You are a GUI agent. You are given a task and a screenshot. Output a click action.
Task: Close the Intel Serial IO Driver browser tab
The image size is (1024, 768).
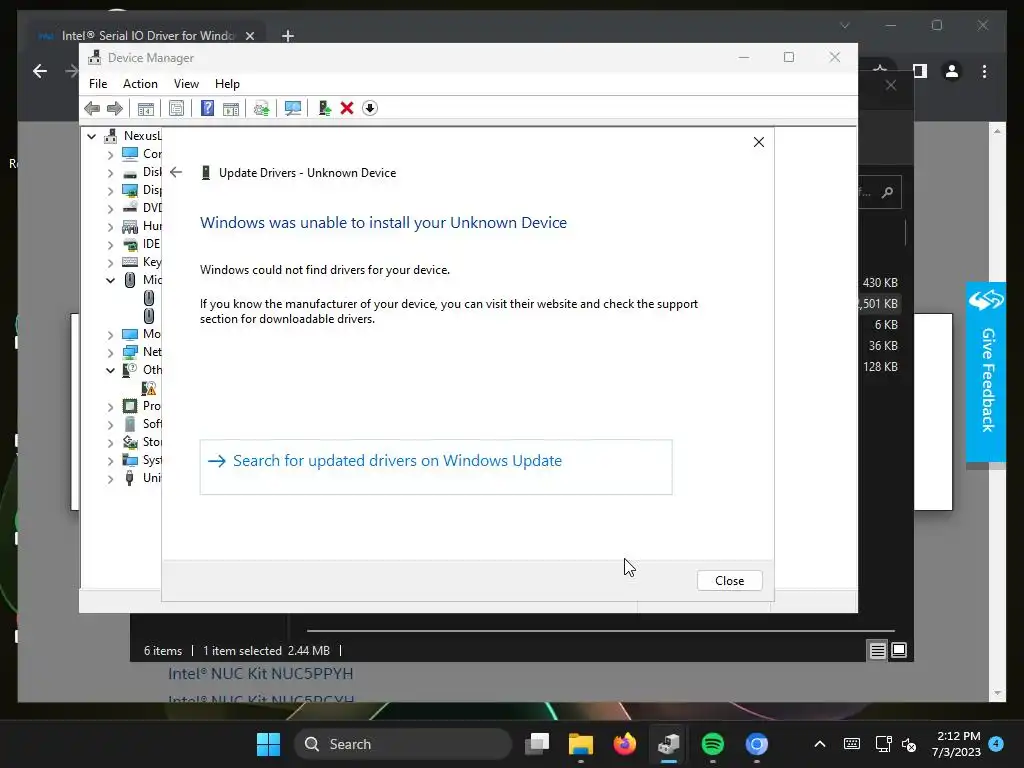click(x=249, y=36)
